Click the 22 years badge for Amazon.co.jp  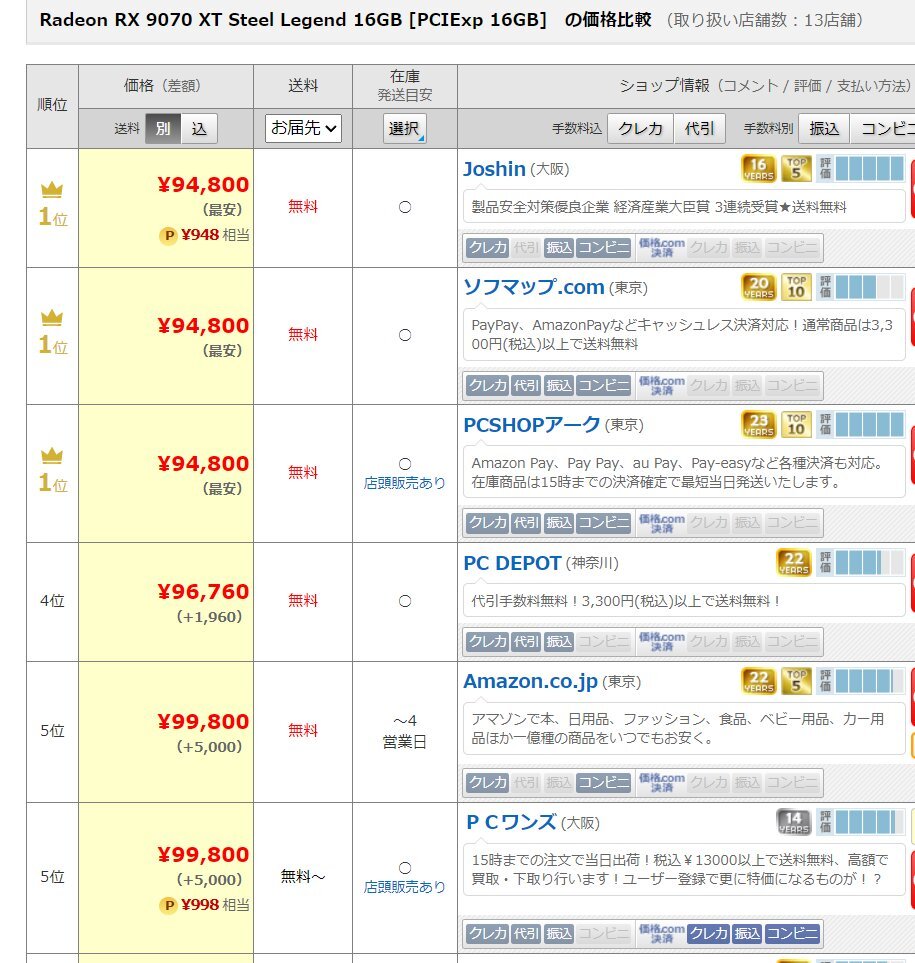[x=758, y=680]
